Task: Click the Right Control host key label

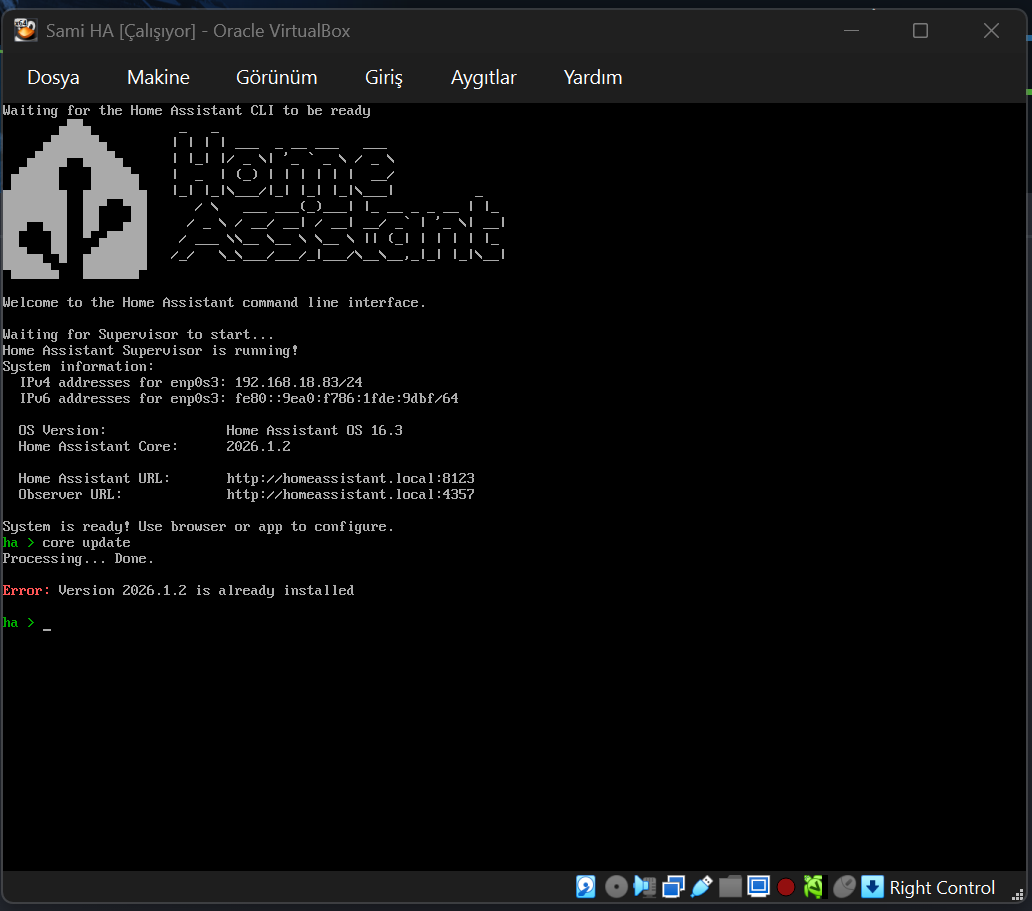Action: tap(942, 888)
